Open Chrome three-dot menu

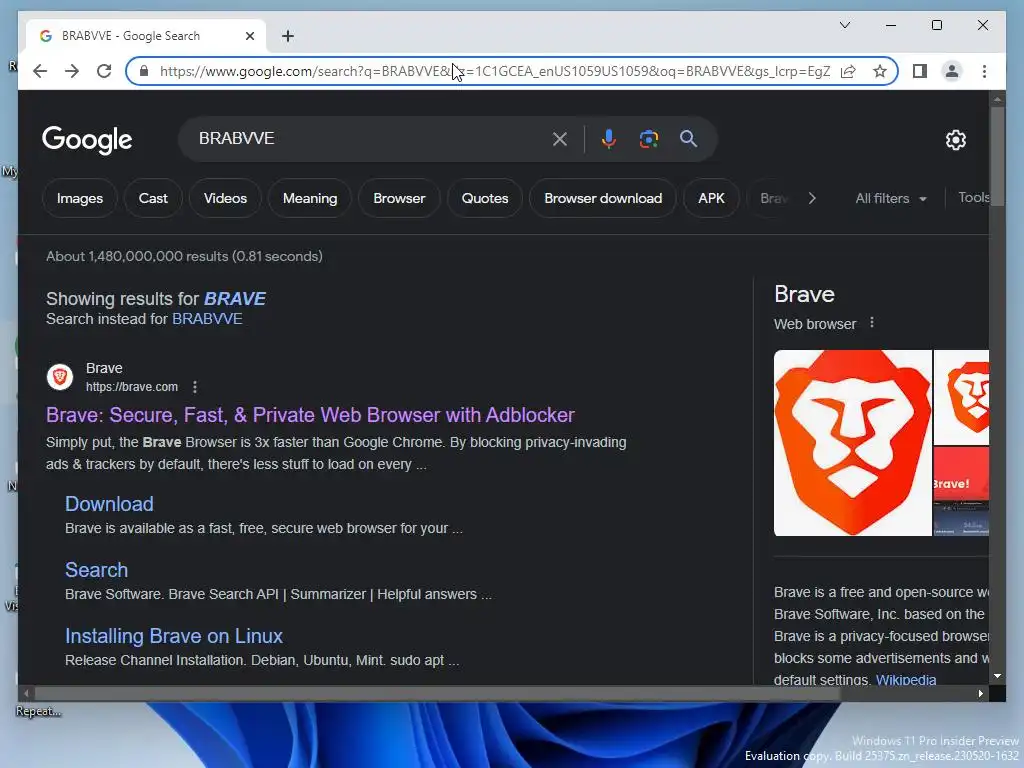coord(984,71)
